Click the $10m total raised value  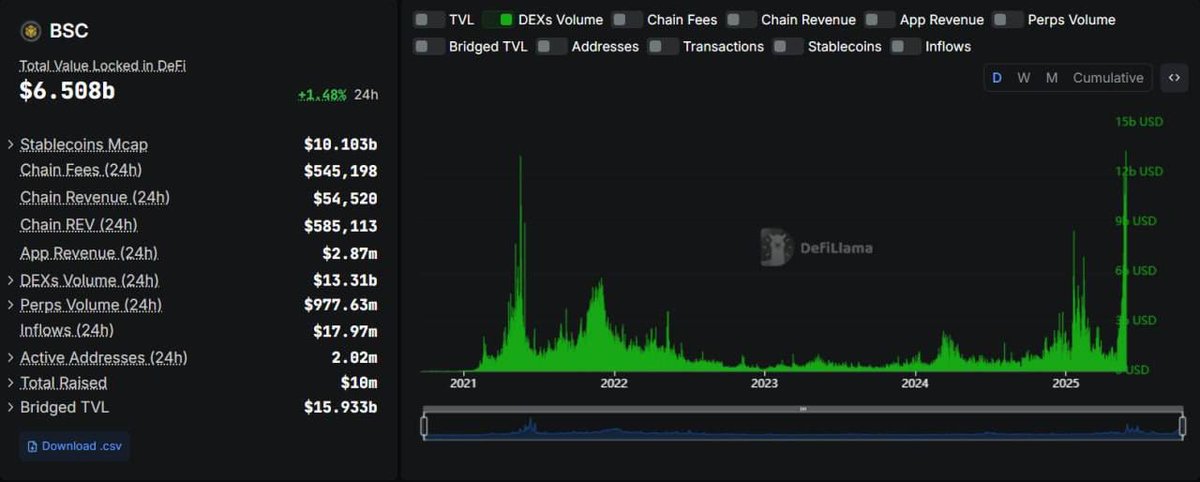pyautogui.click(x=359, y=383)
